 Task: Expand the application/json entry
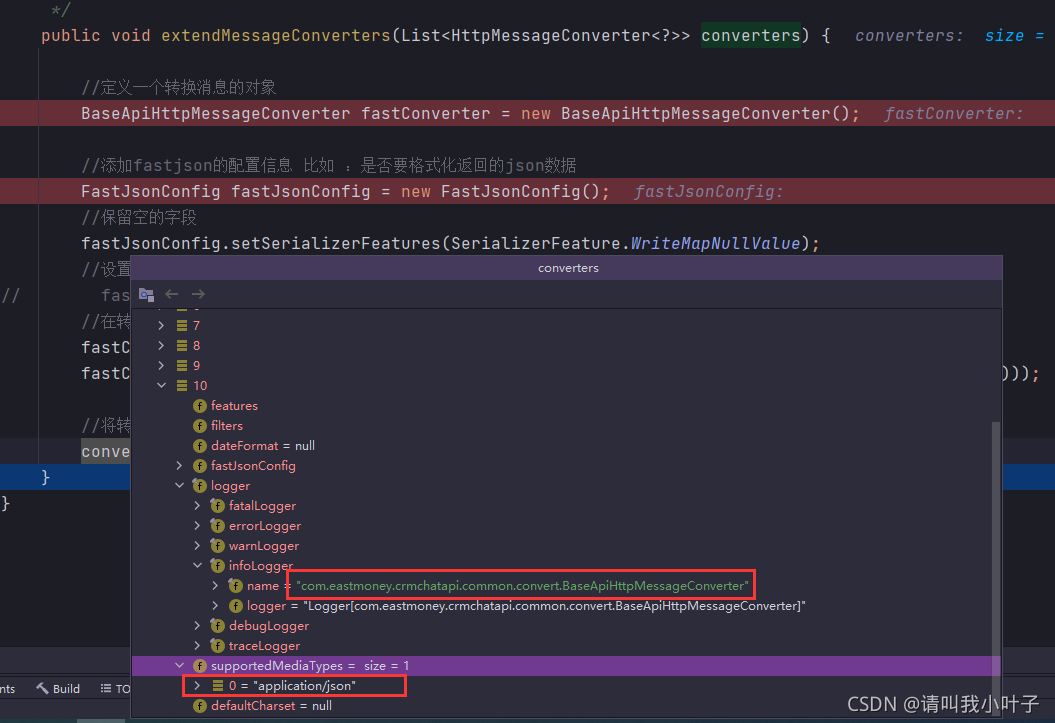(x=197, y=685)
